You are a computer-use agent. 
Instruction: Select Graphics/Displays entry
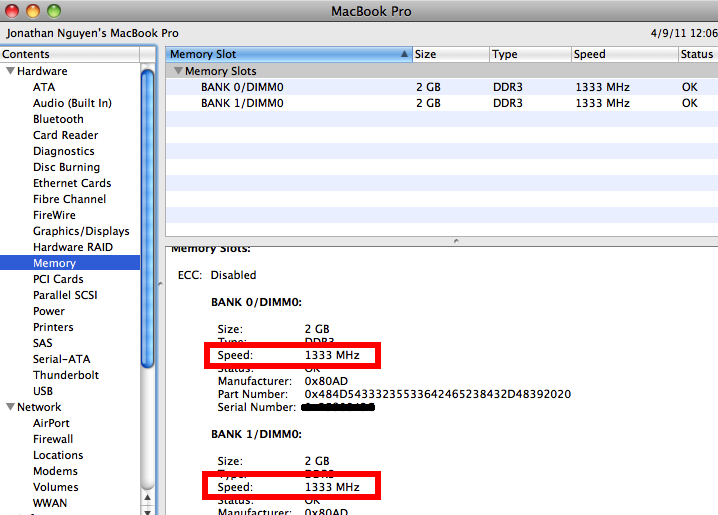click(81, 231)
